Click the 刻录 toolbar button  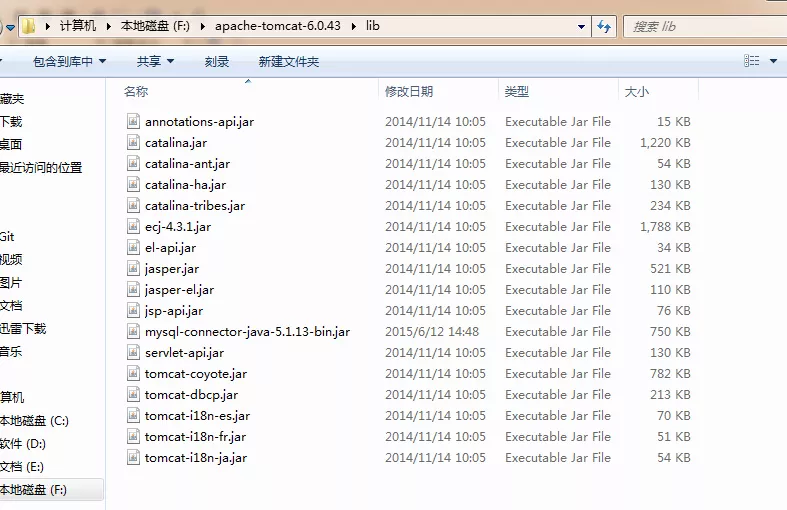[x=217, y=62]
